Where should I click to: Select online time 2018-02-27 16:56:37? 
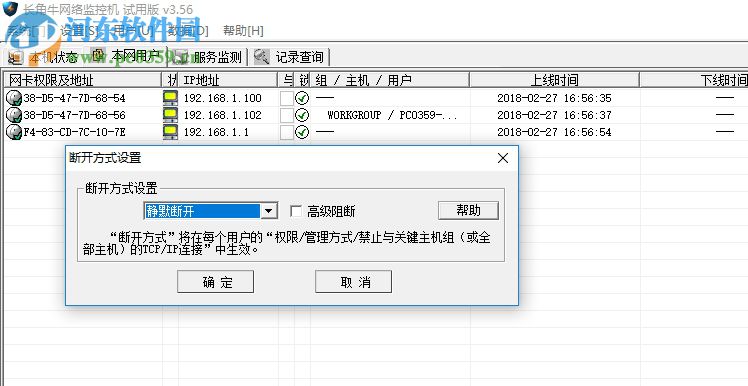(x=554, y=115)
